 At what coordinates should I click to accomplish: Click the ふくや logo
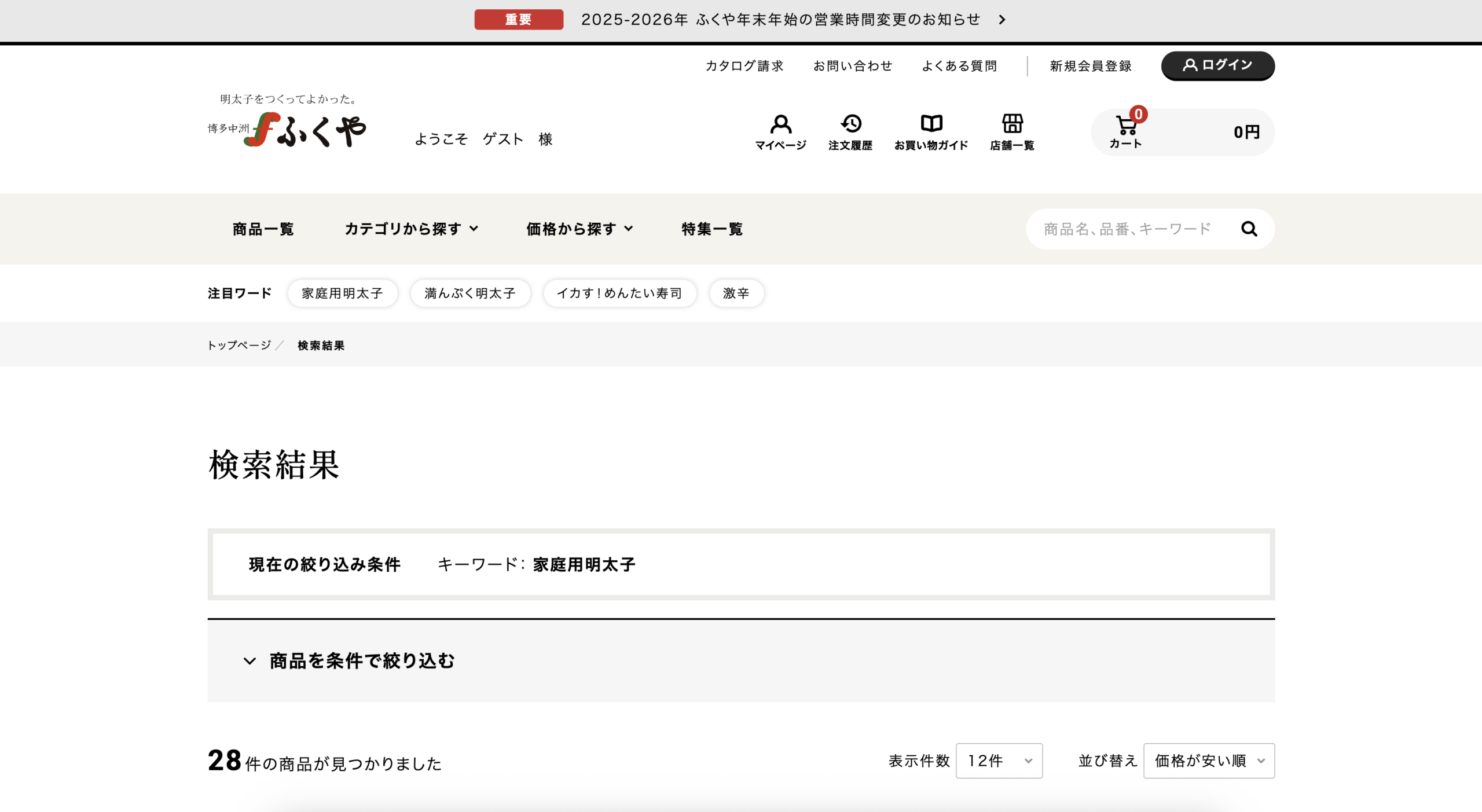point(288,128)
